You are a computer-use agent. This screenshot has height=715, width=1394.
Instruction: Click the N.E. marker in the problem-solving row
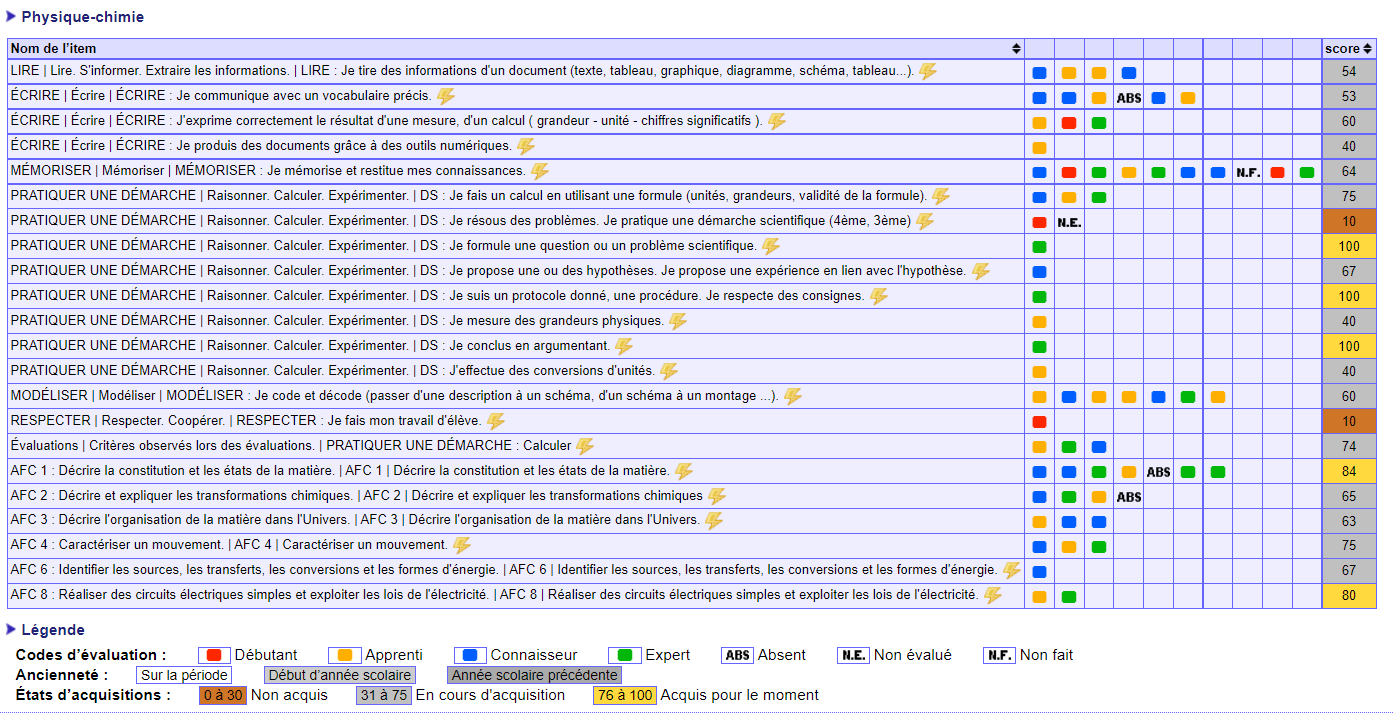tap(1069, 222)
